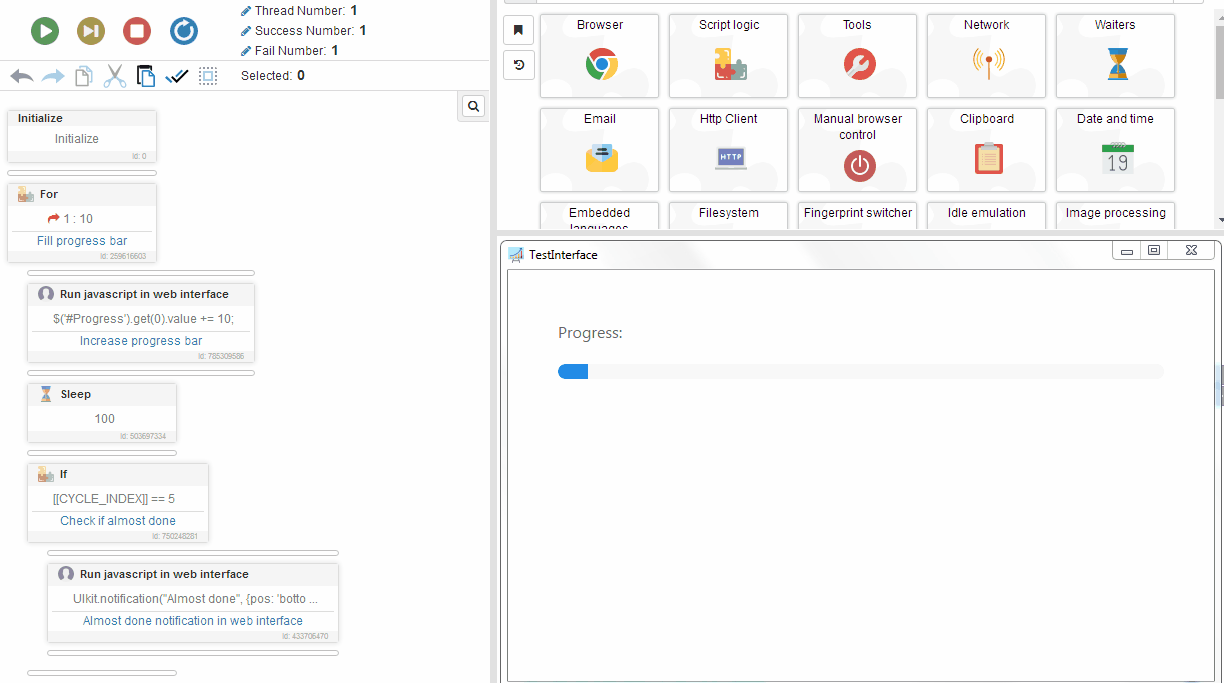This screenshot has height=683, width=1224.
Task: Click the Selected: 0 counter
Action: pyautogui.click(x=273, y=76)
